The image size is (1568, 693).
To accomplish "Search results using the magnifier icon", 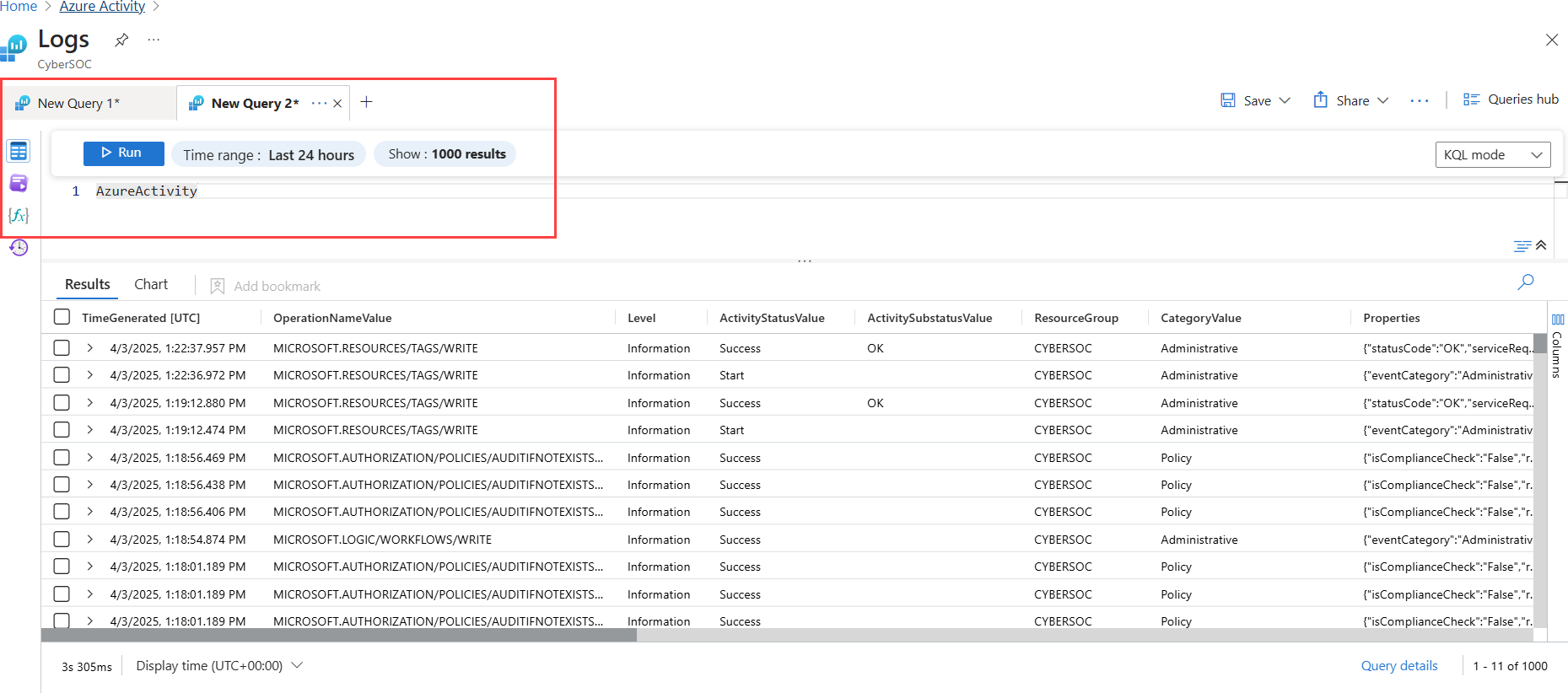I will pyautogui.click(x=1526, y=282).
